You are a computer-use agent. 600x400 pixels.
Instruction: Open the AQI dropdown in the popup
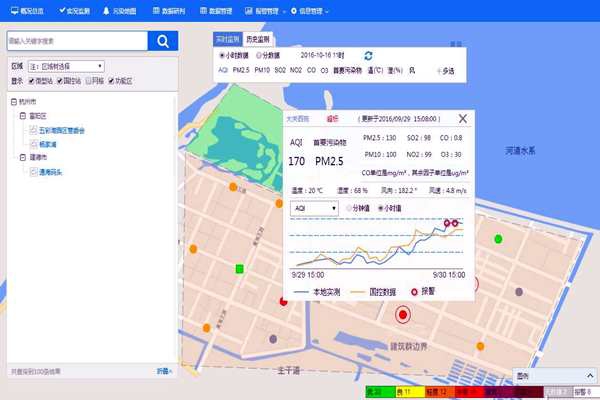(x=313, y=208)
